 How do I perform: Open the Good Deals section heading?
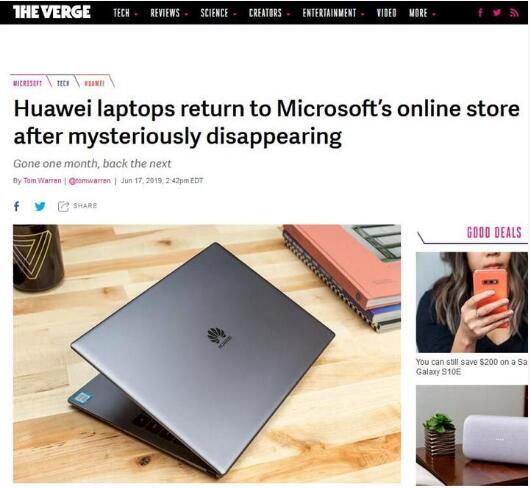click(494, 233)
